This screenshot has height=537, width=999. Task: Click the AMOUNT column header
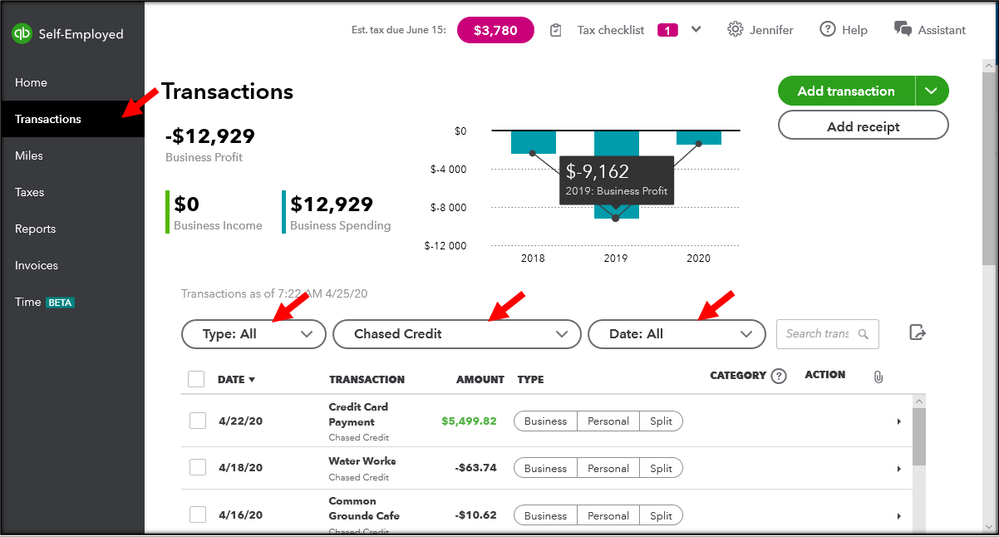point(480,379)
